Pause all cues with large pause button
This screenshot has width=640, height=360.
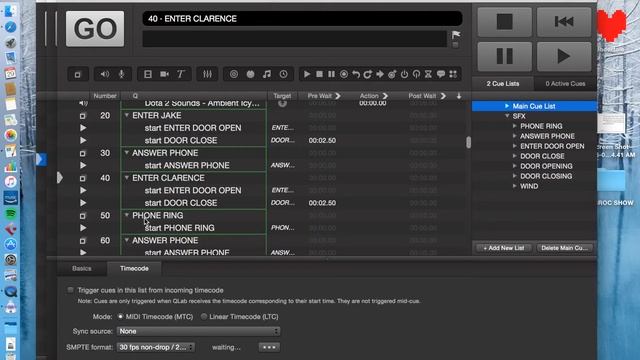pyautogui.click(x=504, y=56)
